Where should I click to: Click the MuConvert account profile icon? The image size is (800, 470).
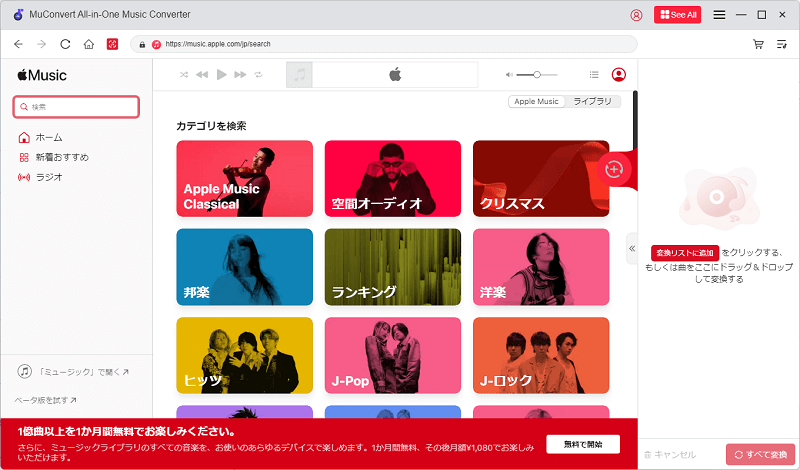[636, 15]
